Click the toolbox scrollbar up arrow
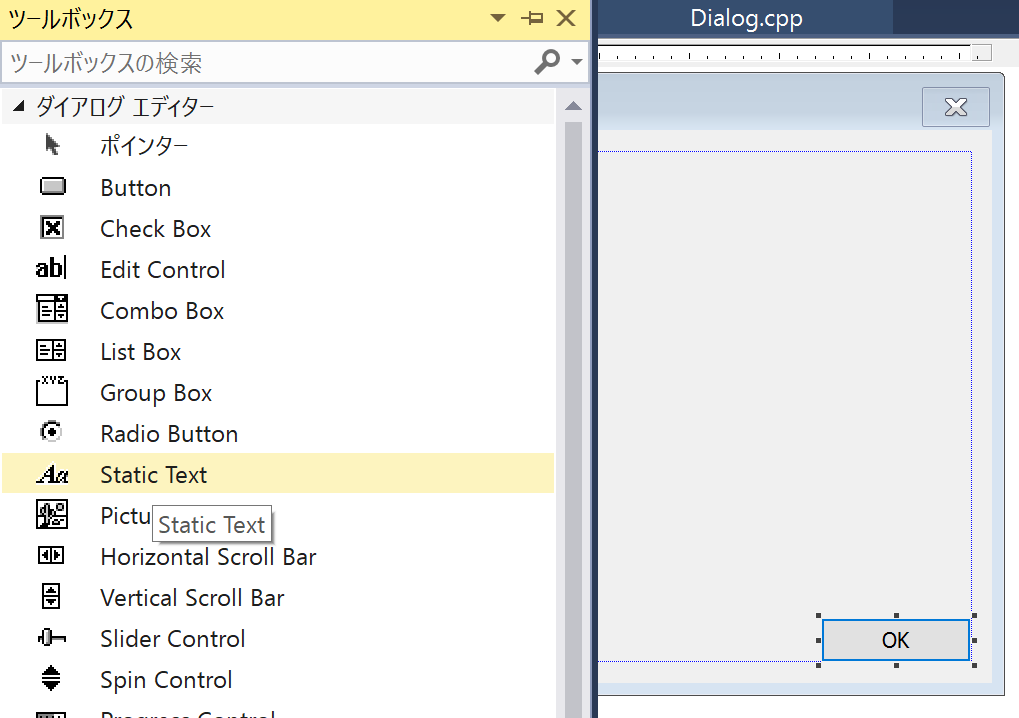This screenshot has height=718, width=1019. click(573, 106)
